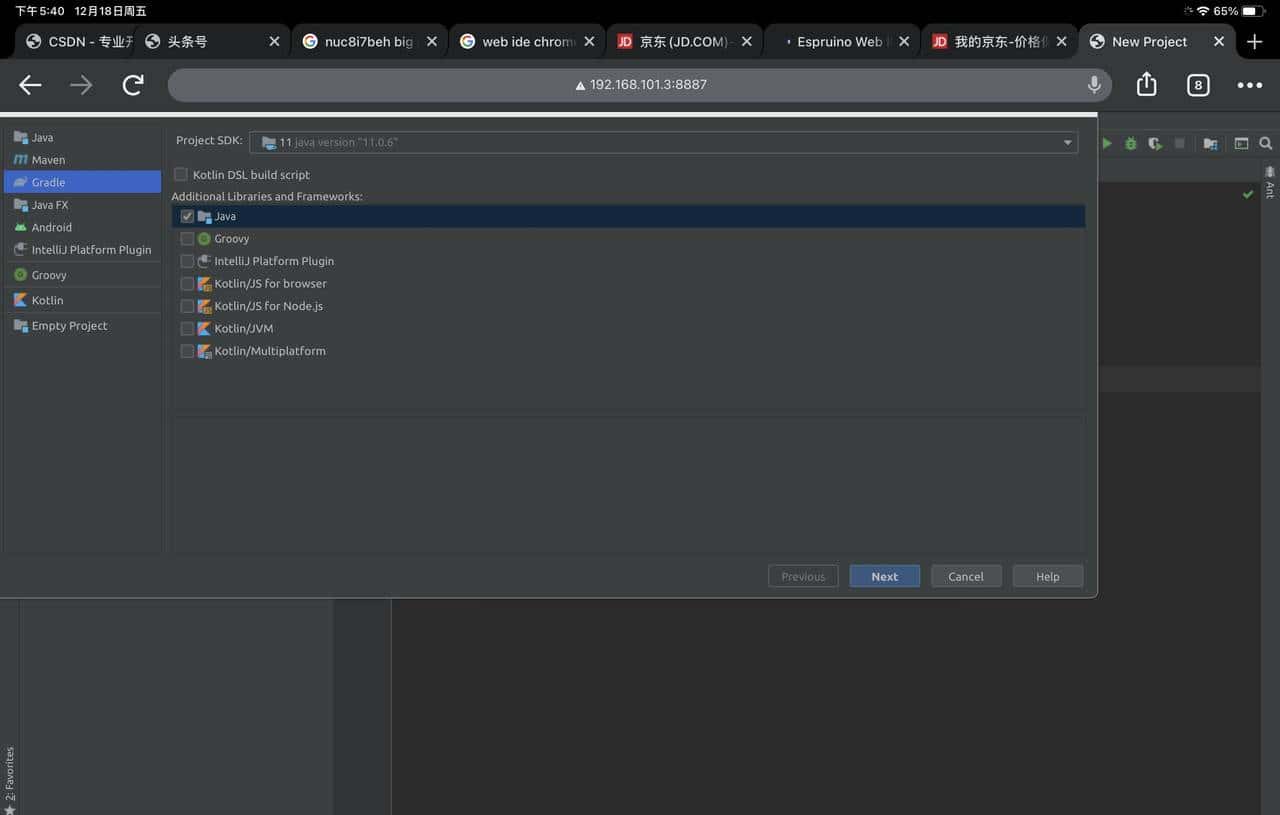Click the Help button
Image resolution: width=1280 pixels, height=815 pixels.
pos(1047,576)
